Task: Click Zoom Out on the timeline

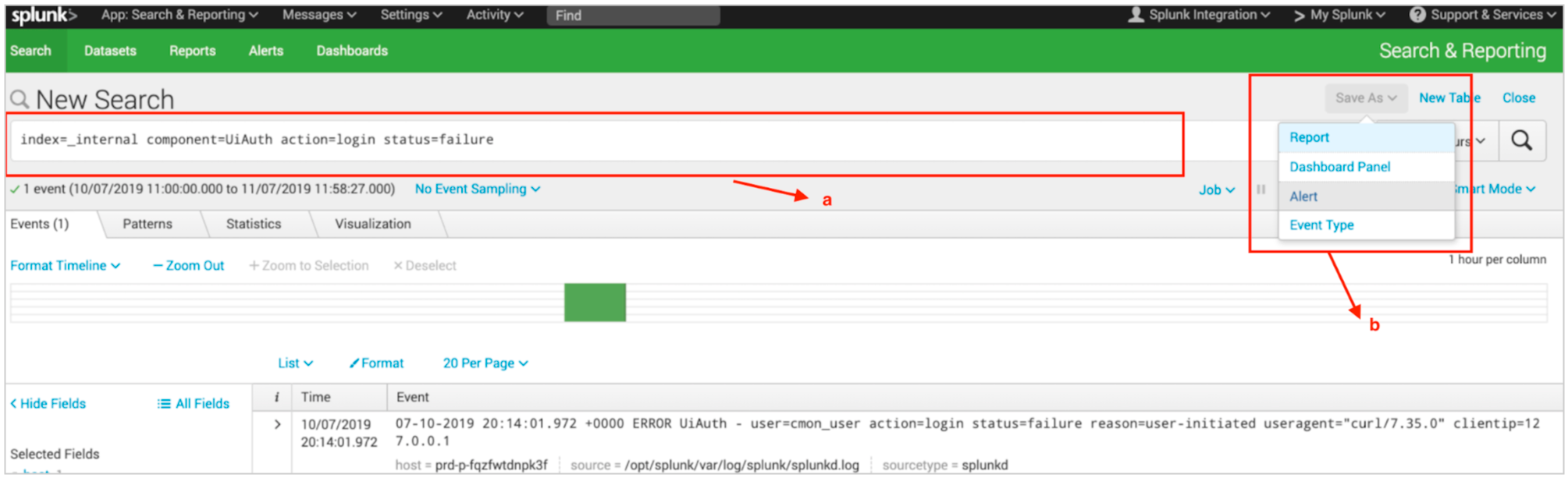Action: [x=188, y=266]
